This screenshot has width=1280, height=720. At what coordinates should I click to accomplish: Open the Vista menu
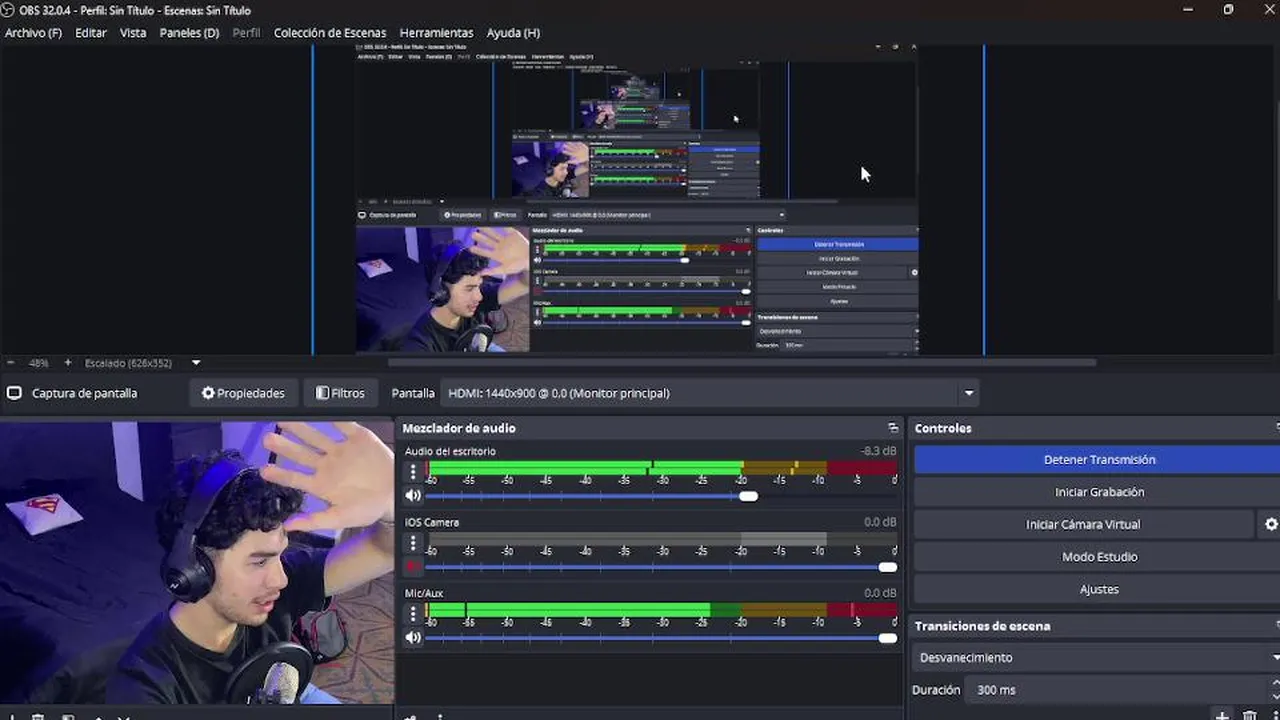point(133,33)
